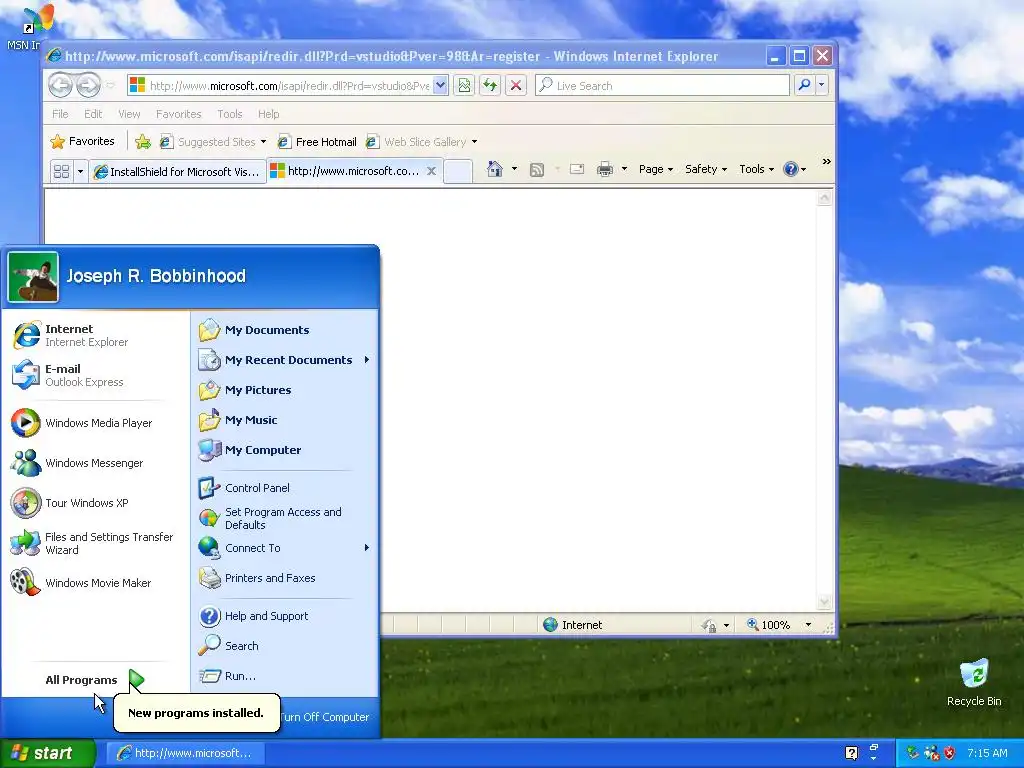1024x768 pixels.
Task: Click the Compatibility View icon
Action: click(x=464, y=85)
